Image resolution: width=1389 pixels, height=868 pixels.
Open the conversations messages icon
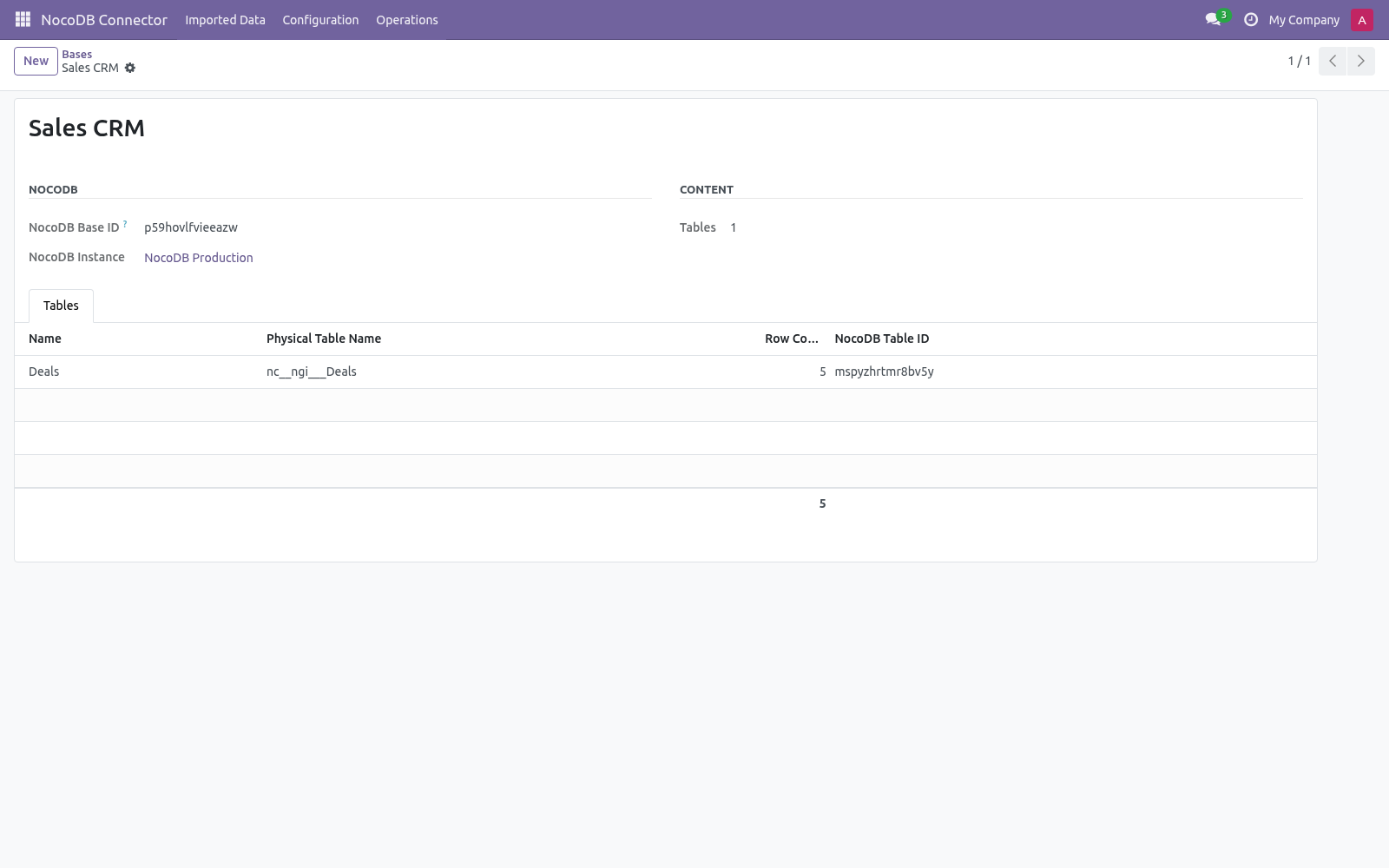[1213, 19]
